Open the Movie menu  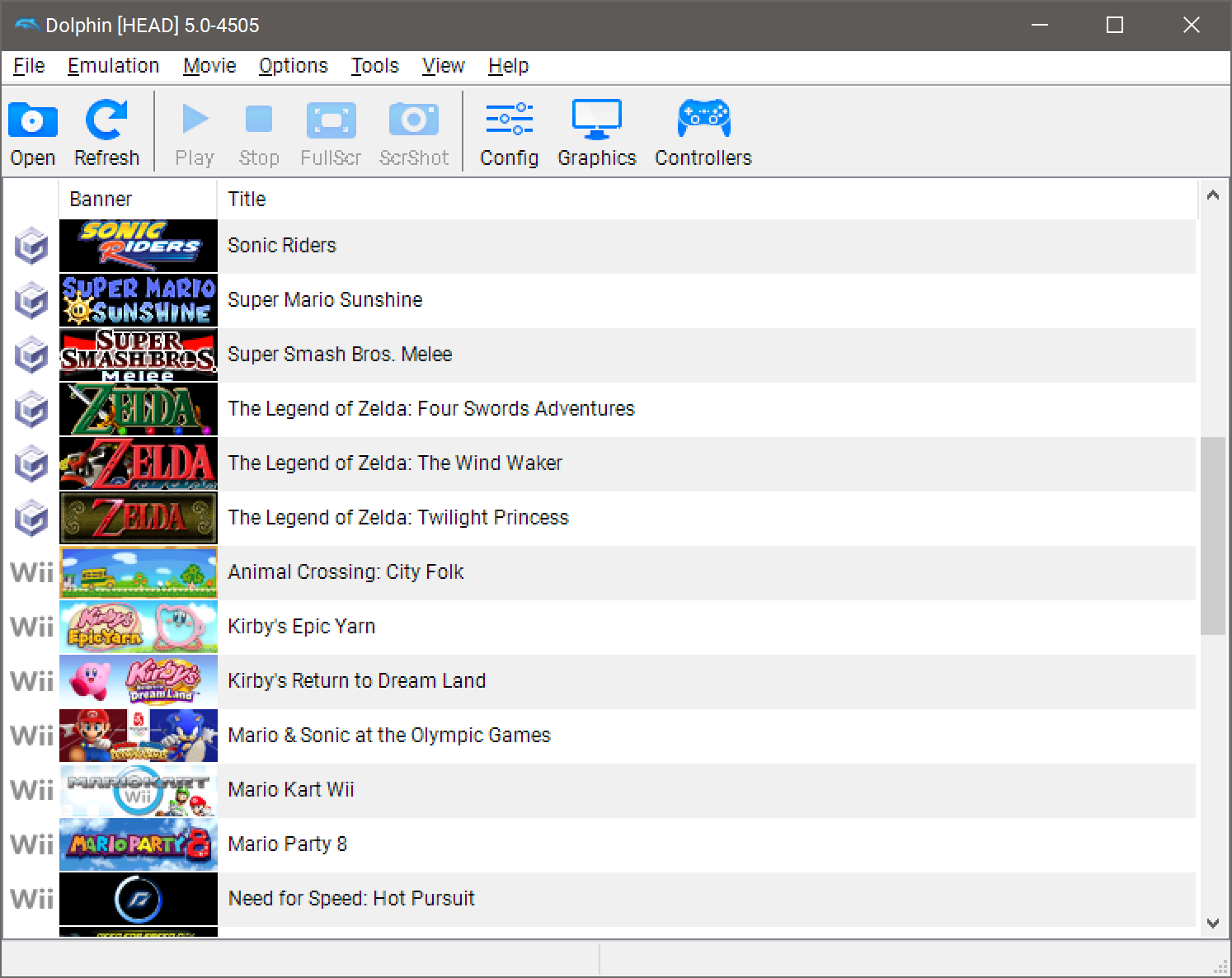209,66
